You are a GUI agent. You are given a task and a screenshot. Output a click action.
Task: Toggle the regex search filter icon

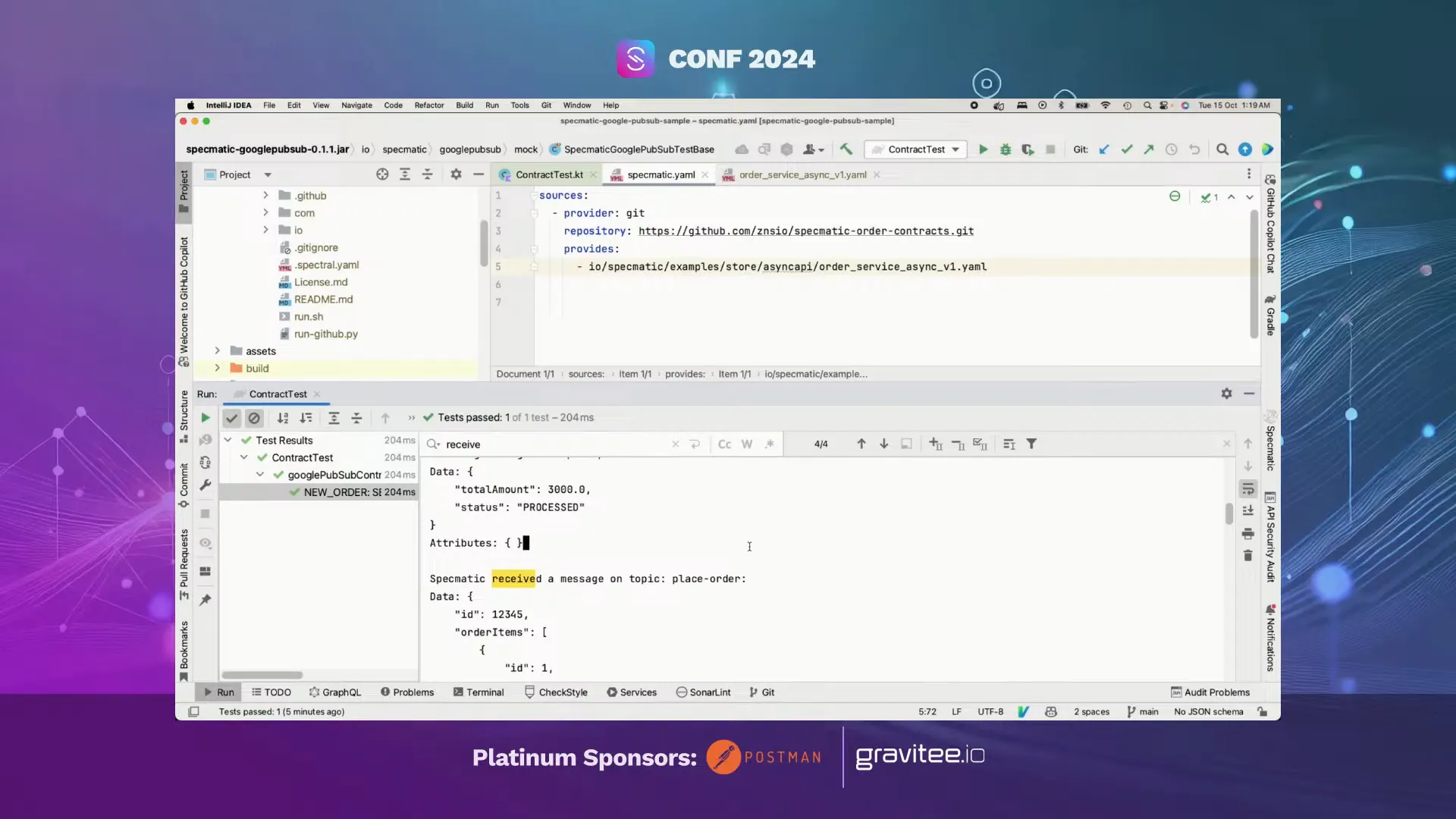coord(770,444)
